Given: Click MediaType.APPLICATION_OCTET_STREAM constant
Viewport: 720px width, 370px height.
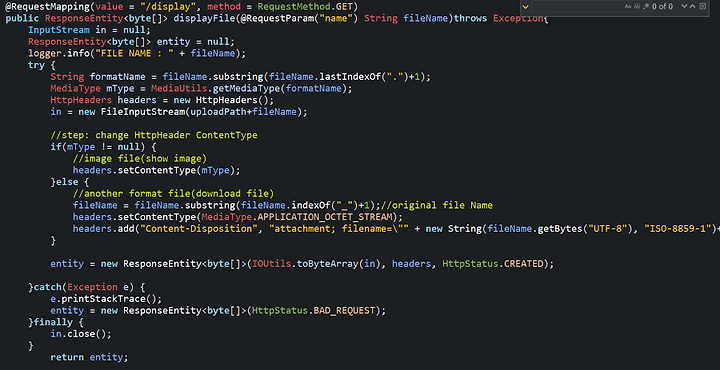Looking at the screenshot, I should [x=297, y=217].
